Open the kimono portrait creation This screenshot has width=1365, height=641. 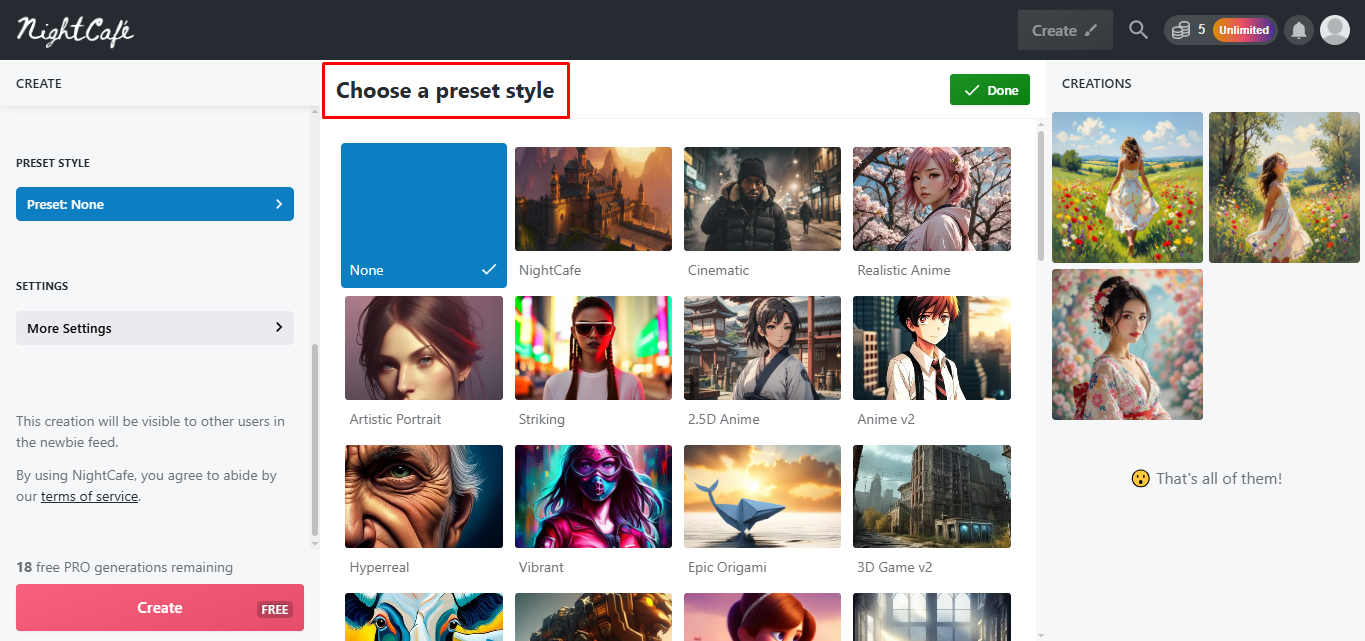(1127, 344)
